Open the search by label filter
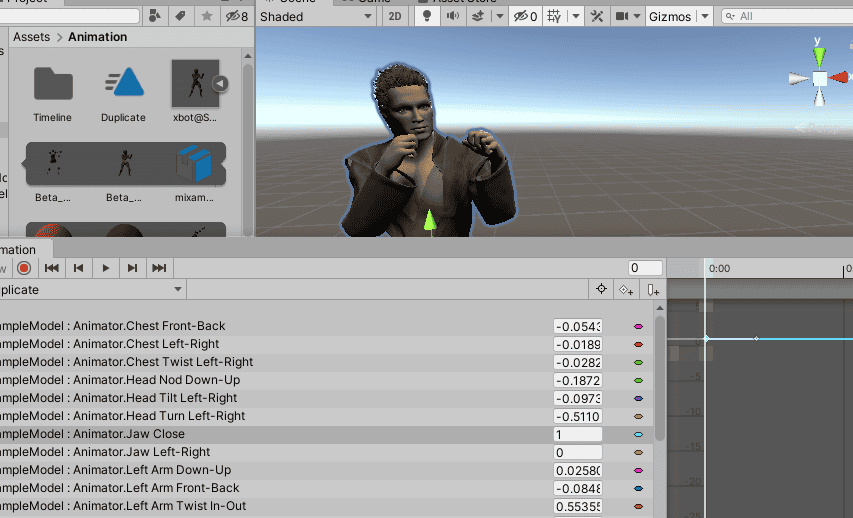 pyautogui.click(x=180, y=16)
